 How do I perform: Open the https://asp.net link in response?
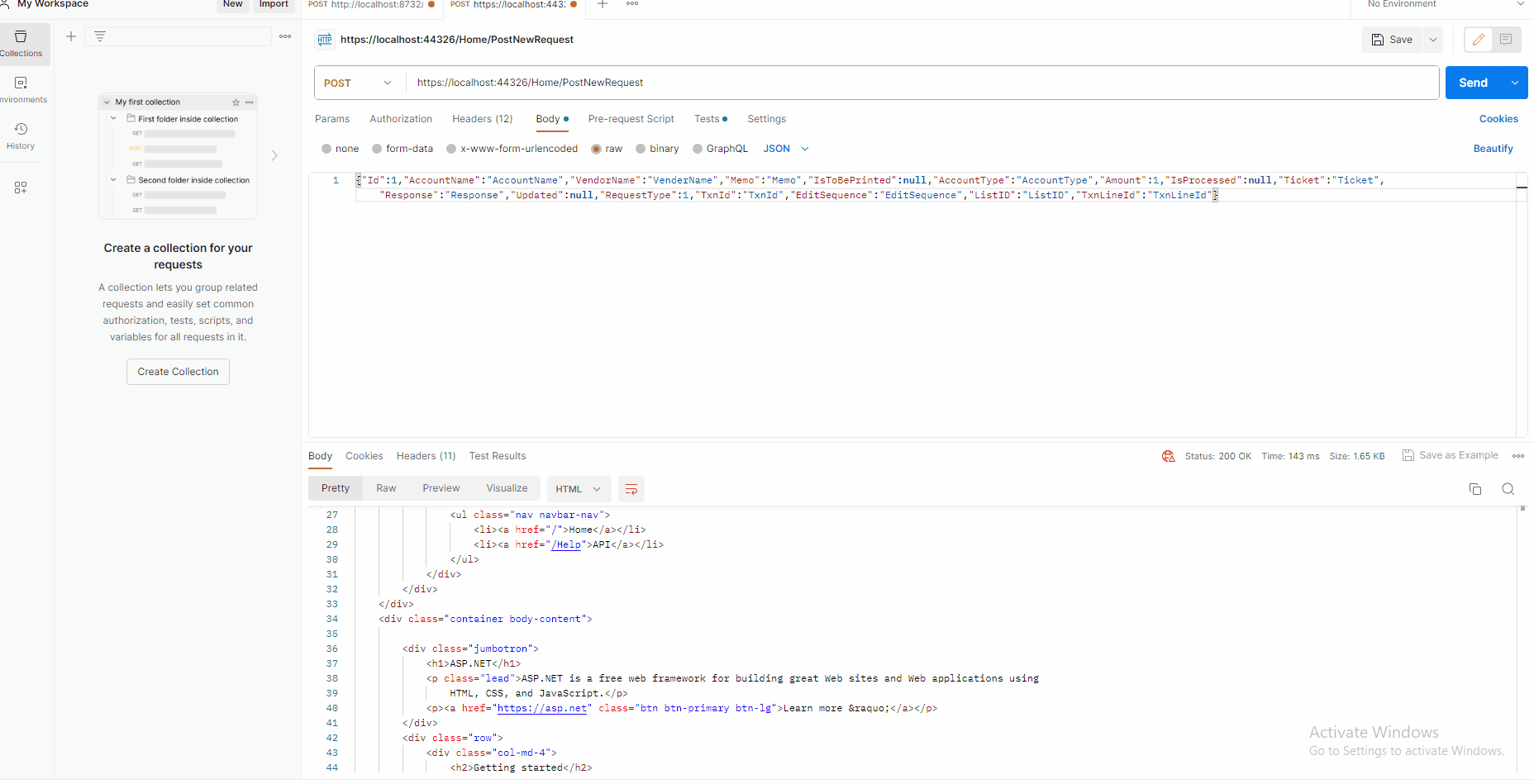click(x=542, y=708)
